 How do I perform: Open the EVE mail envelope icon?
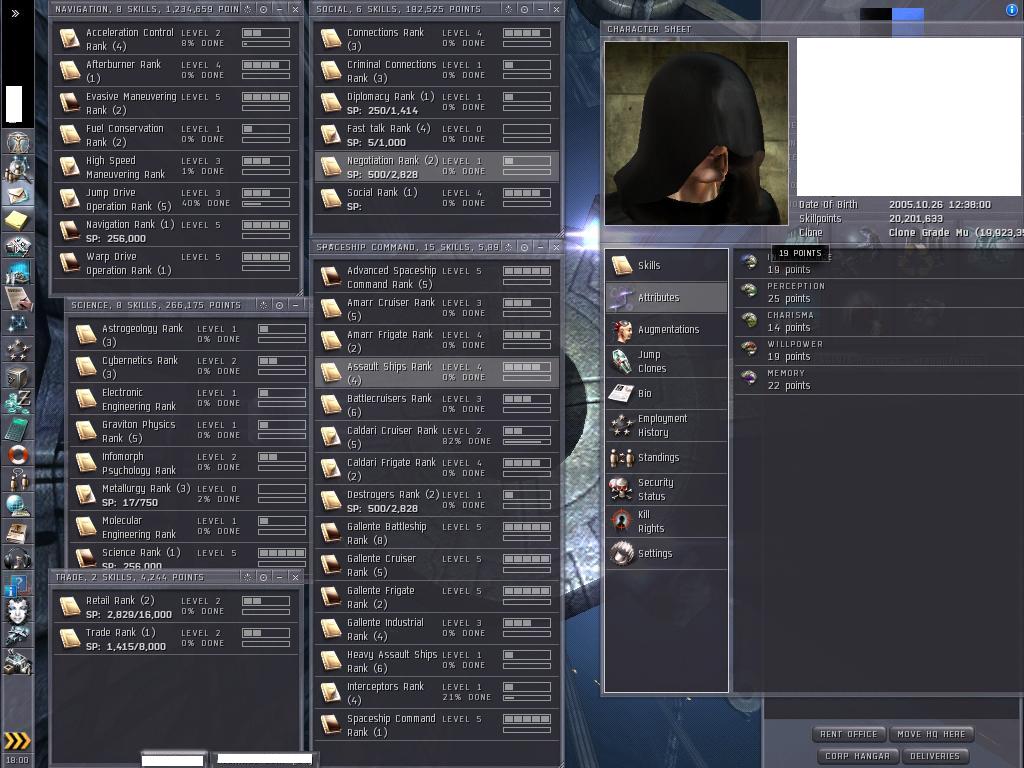point(18,195)
